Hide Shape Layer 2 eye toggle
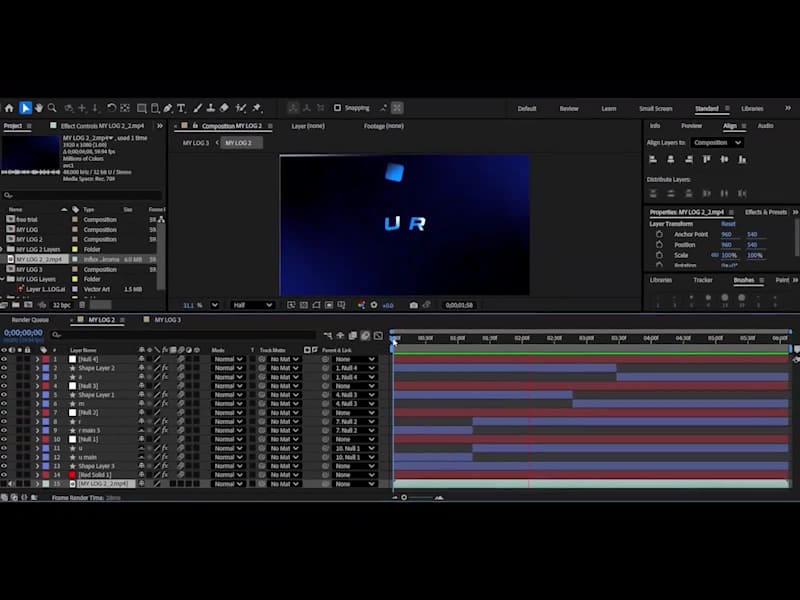 click(4, 368)
